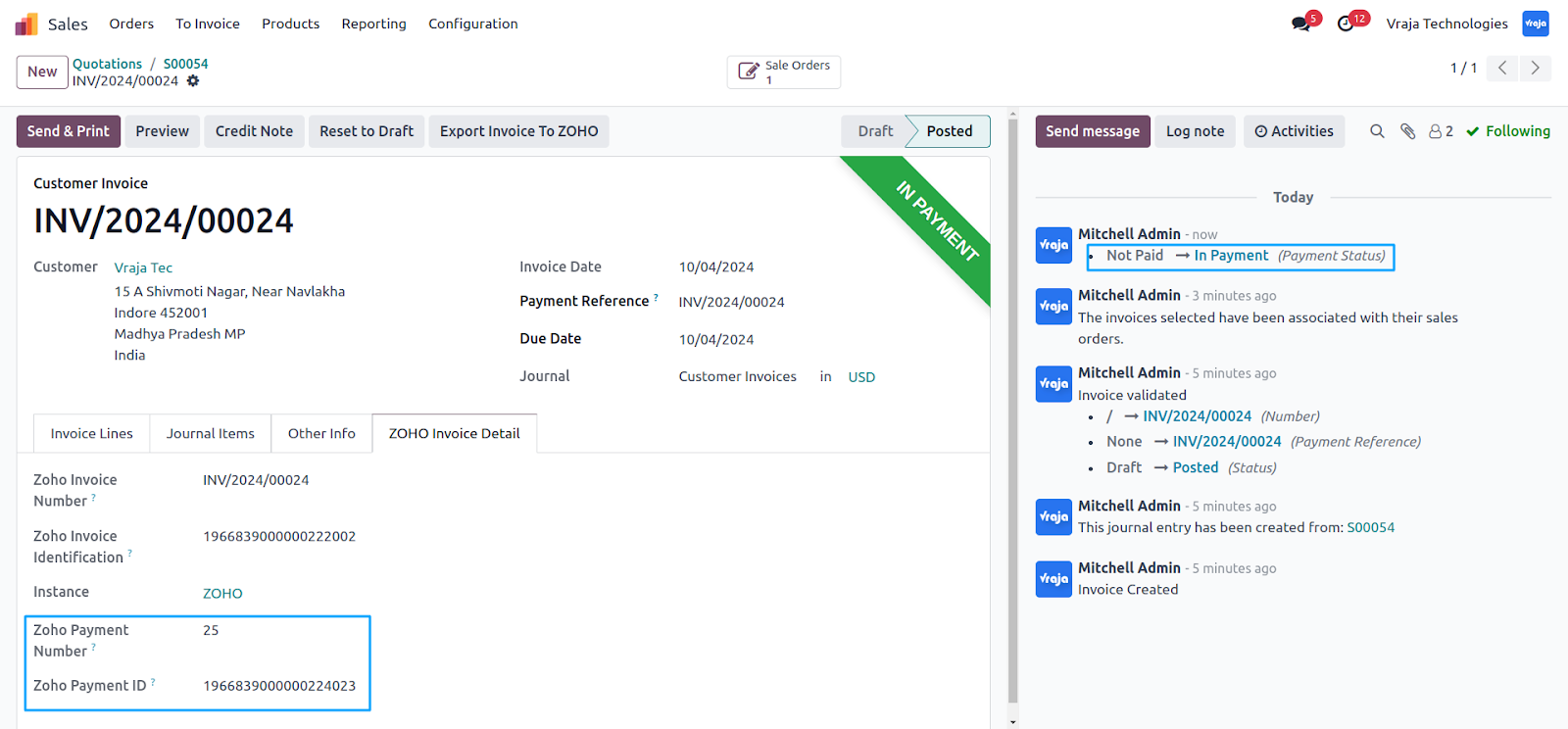Click Vraja Technologies company name

click(1446, 24)
